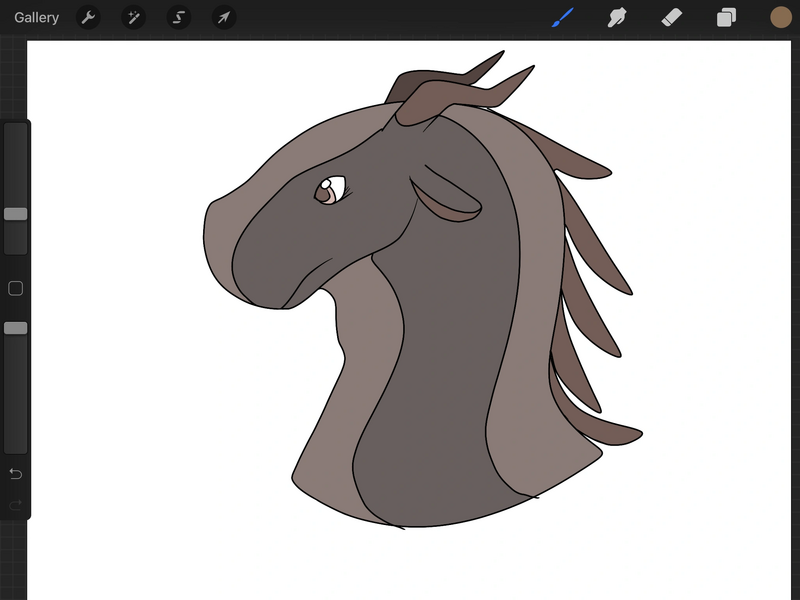Undo the last stroke

coord(16,473)
